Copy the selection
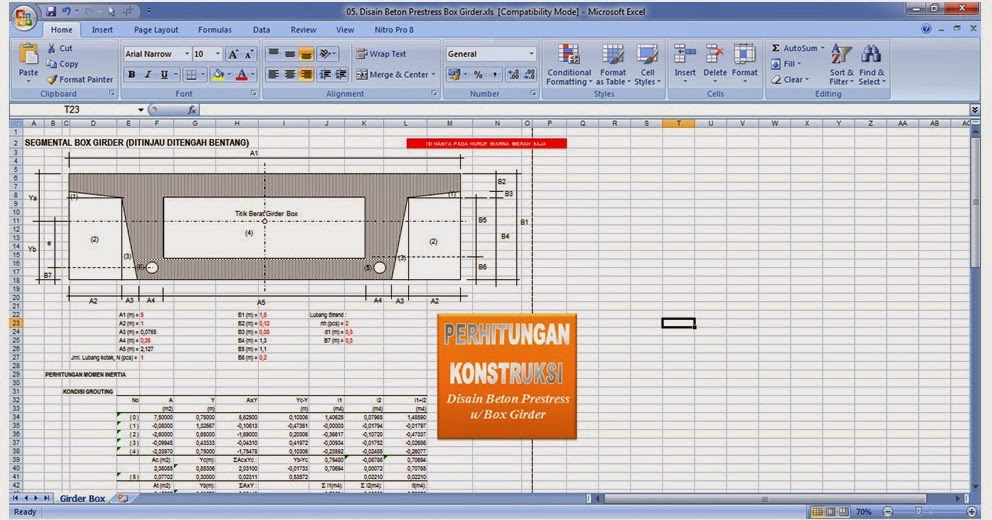Image resolution: width=992 pixels, height=520 pixels. coord(62,64)
